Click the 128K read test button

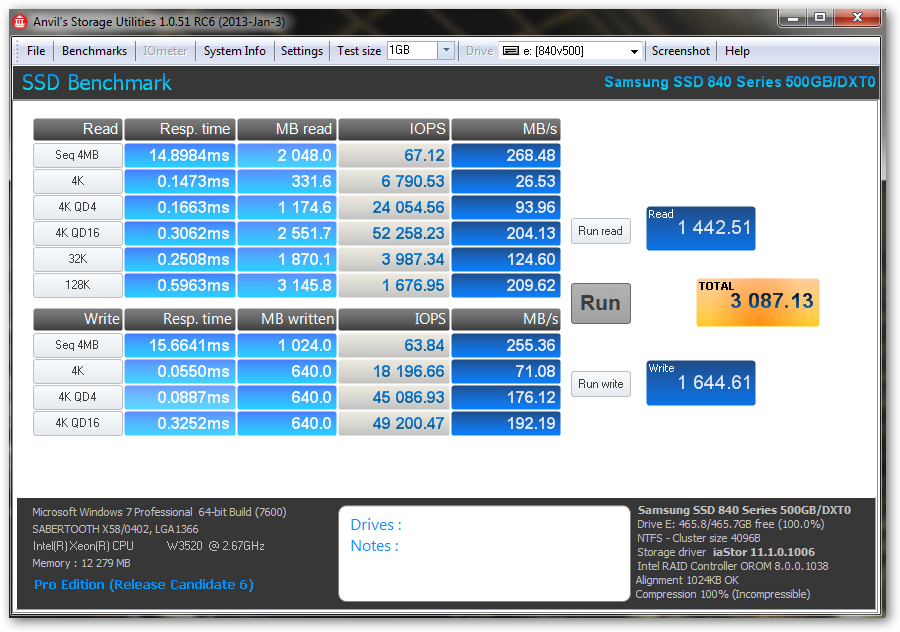[77, 285]
